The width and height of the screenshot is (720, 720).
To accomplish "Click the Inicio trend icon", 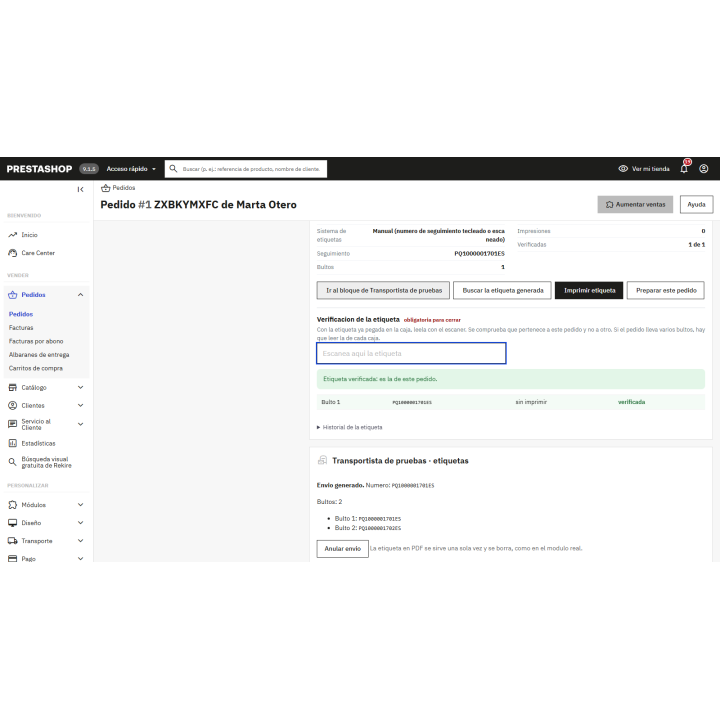I will 12,235.
